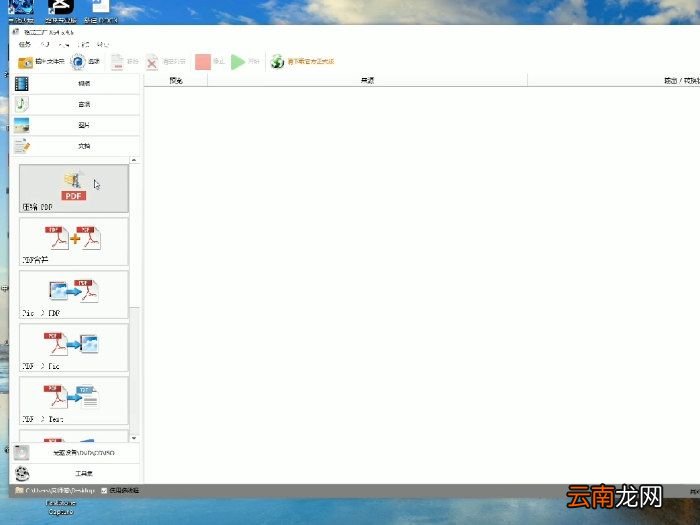Expand the Video category section

pyautogui.click(x=76, y=83)
